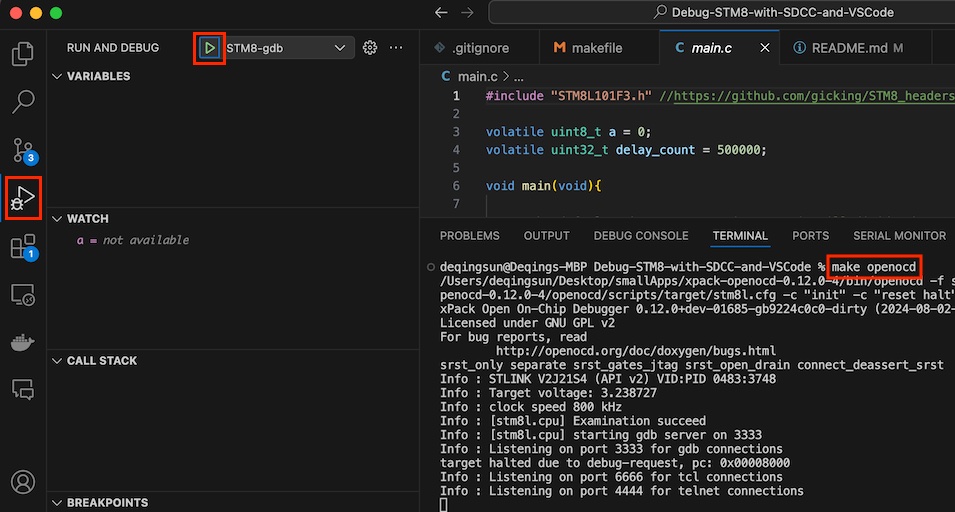Open the Run and Debug view
This screenshot has height=512, width=955.
tap(23, 198)
